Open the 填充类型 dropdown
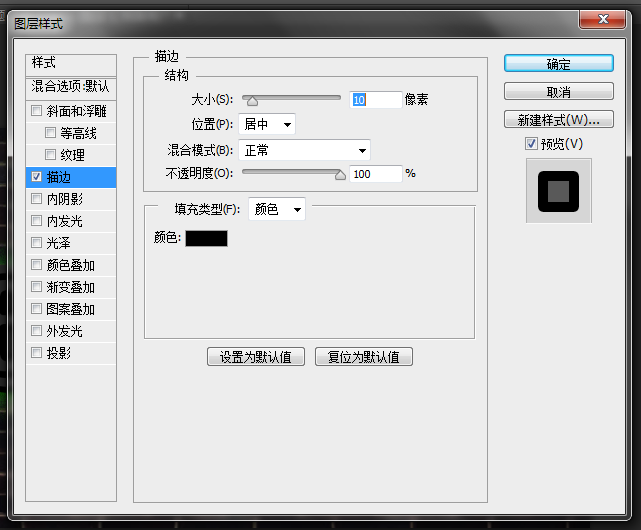 pyautogui.click(x=277, y=209)
